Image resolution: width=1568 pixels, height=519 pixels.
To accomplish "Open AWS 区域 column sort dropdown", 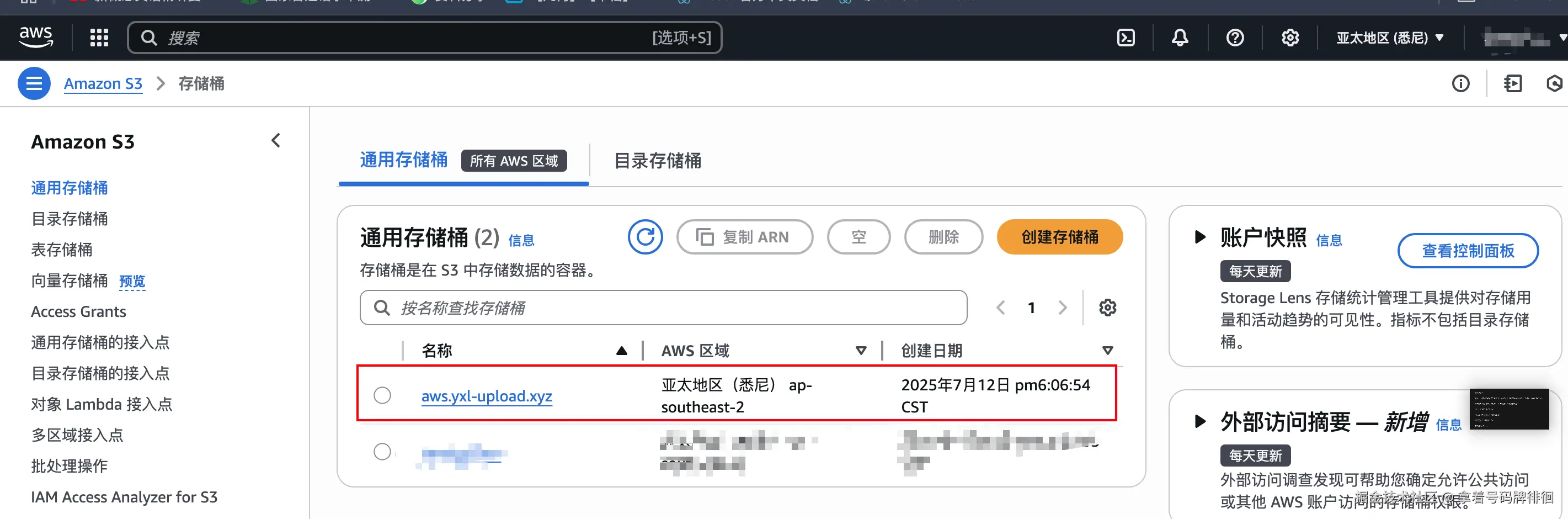I will tap(861, 351).
